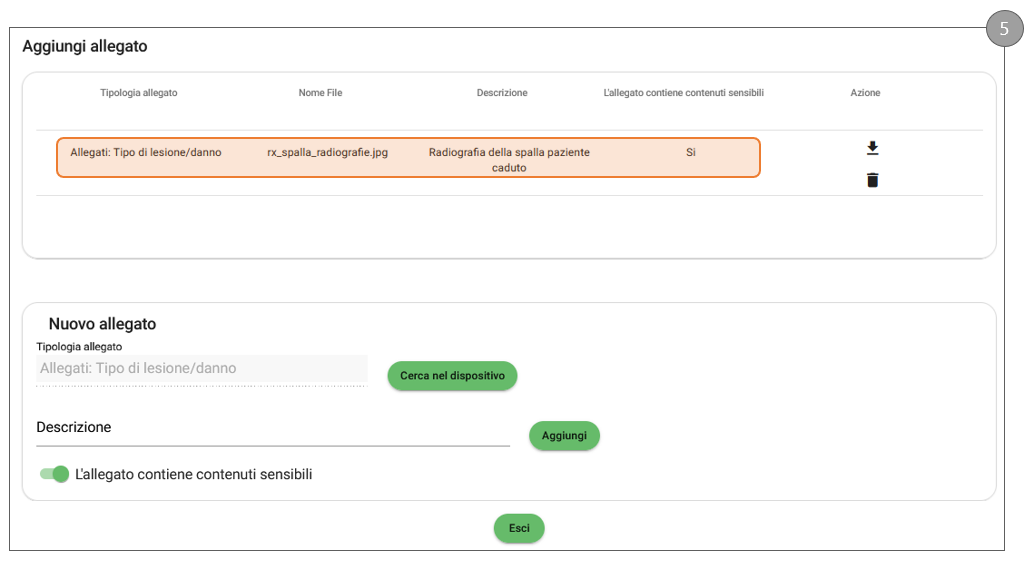Click the Tipologia allegato column header
Image resolution: width=1030 pixels, height=561 pixels.
click(x=139, y=93)
